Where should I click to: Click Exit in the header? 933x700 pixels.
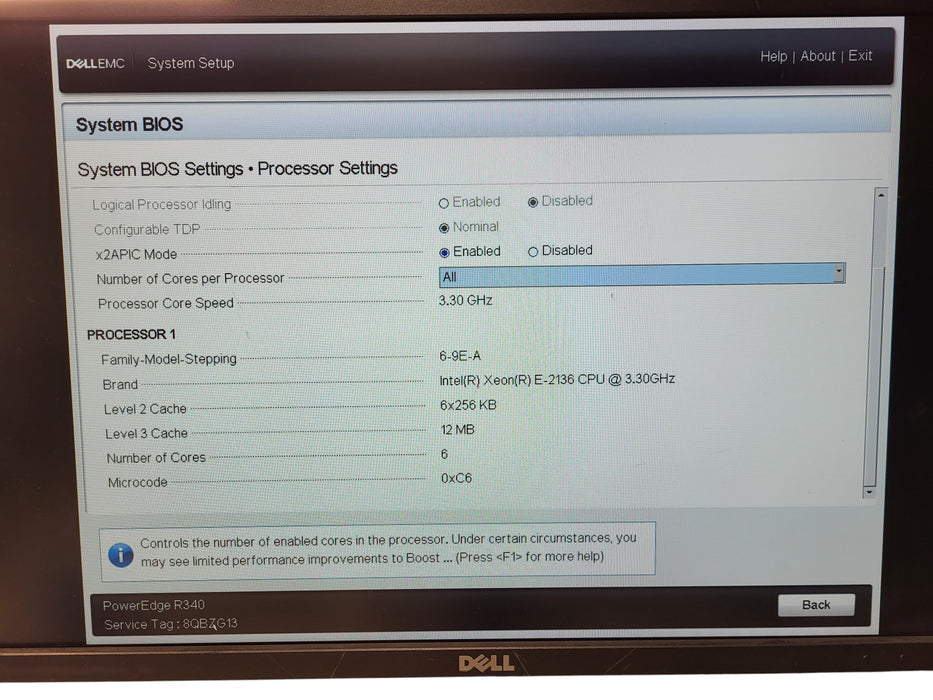[860, 55]
